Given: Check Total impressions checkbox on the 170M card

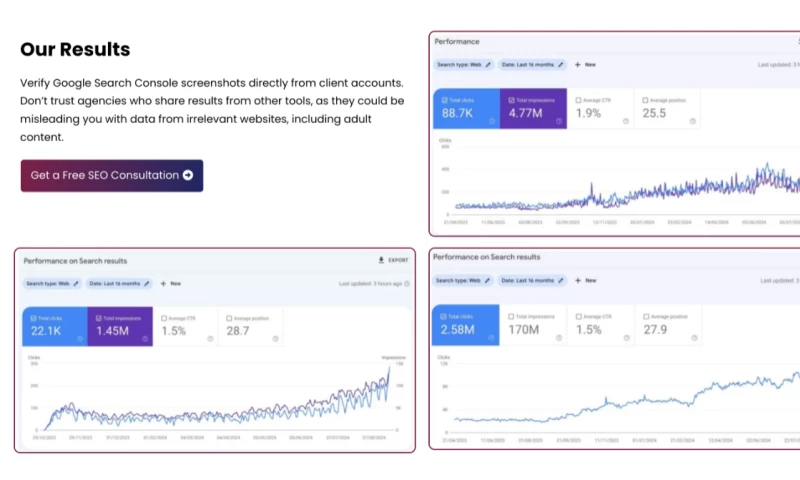Looking at the screenshot, I should 511,316.
